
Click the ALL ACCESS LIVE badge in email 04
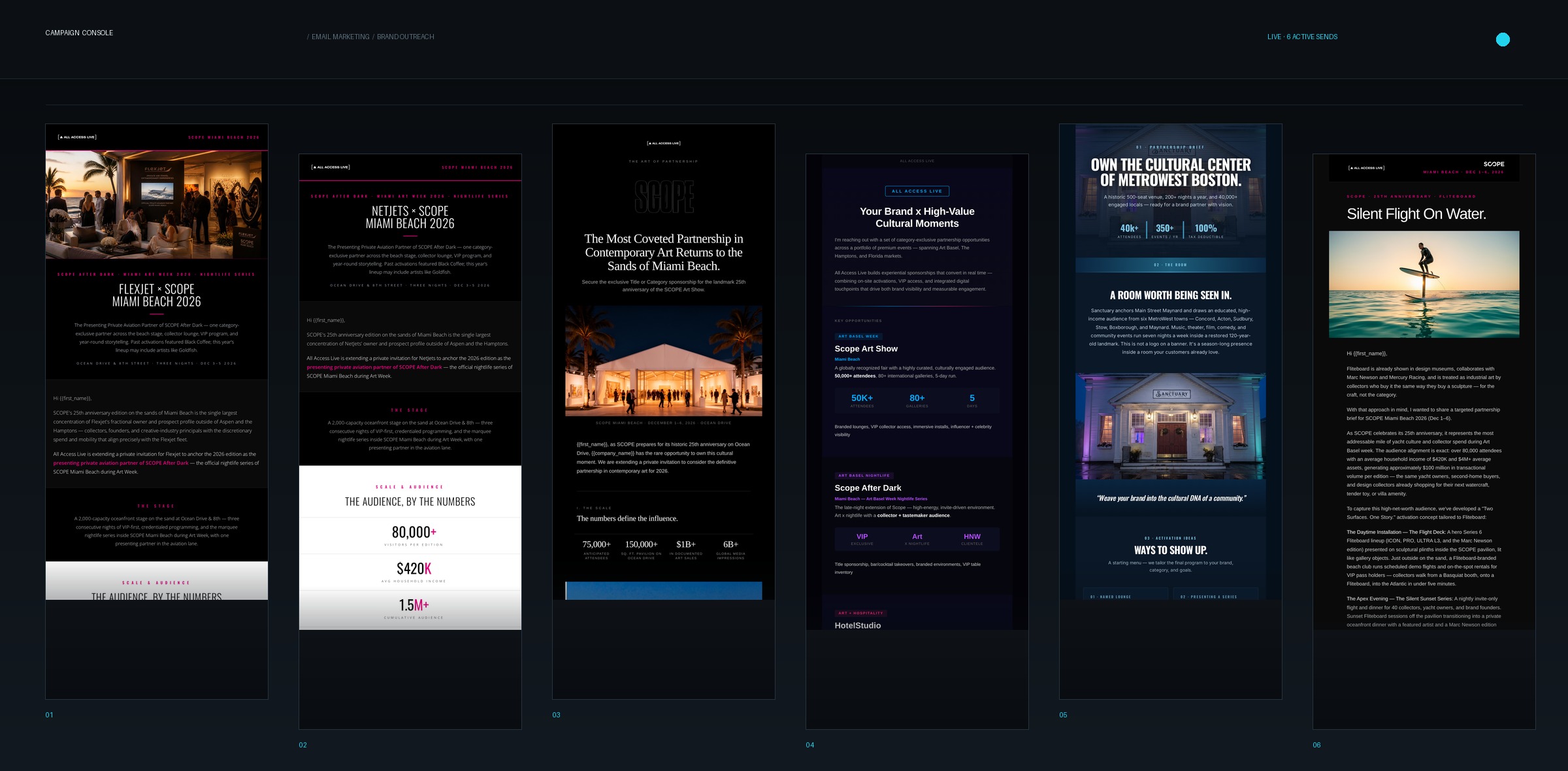(917, 191)
